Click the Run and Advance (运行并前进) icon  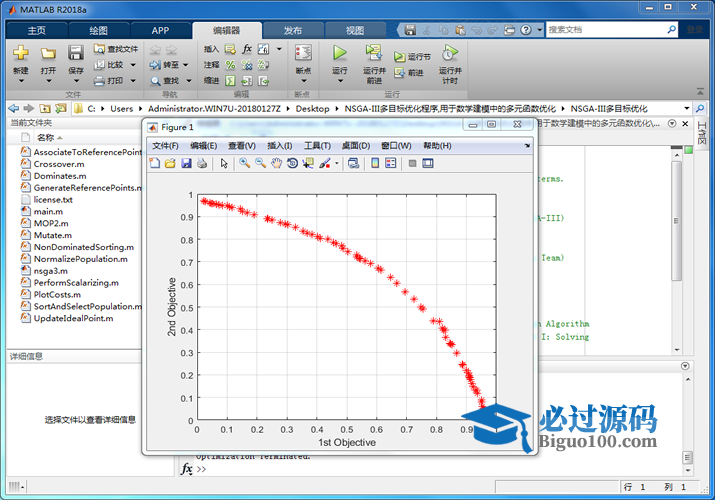(x=374, y=53)
